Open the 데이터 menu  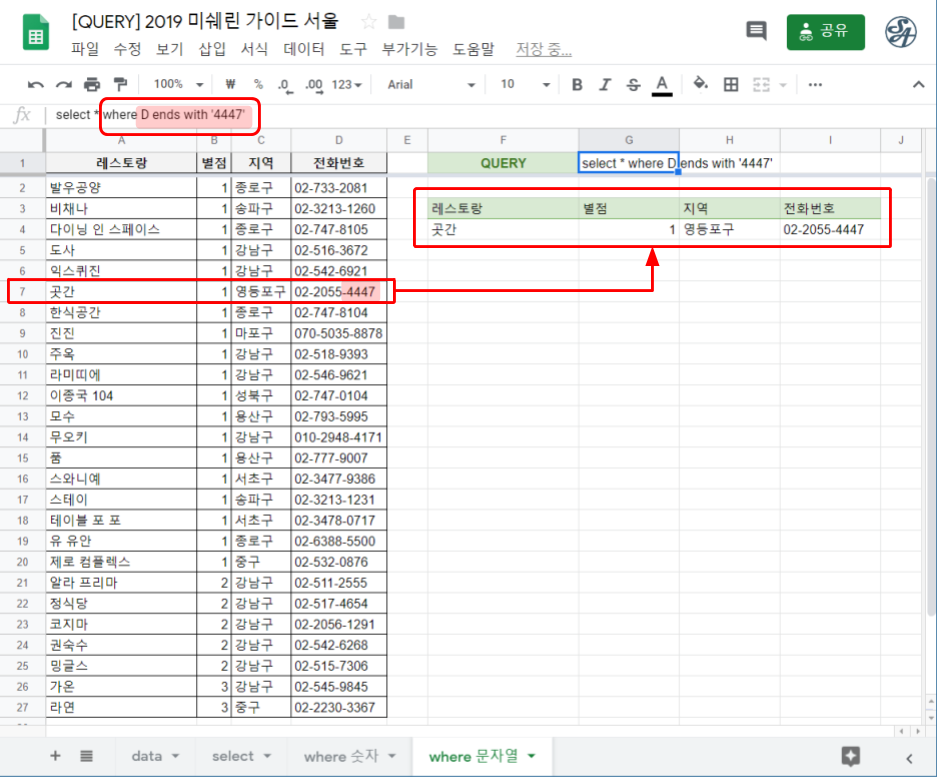[x=304, y=48]
